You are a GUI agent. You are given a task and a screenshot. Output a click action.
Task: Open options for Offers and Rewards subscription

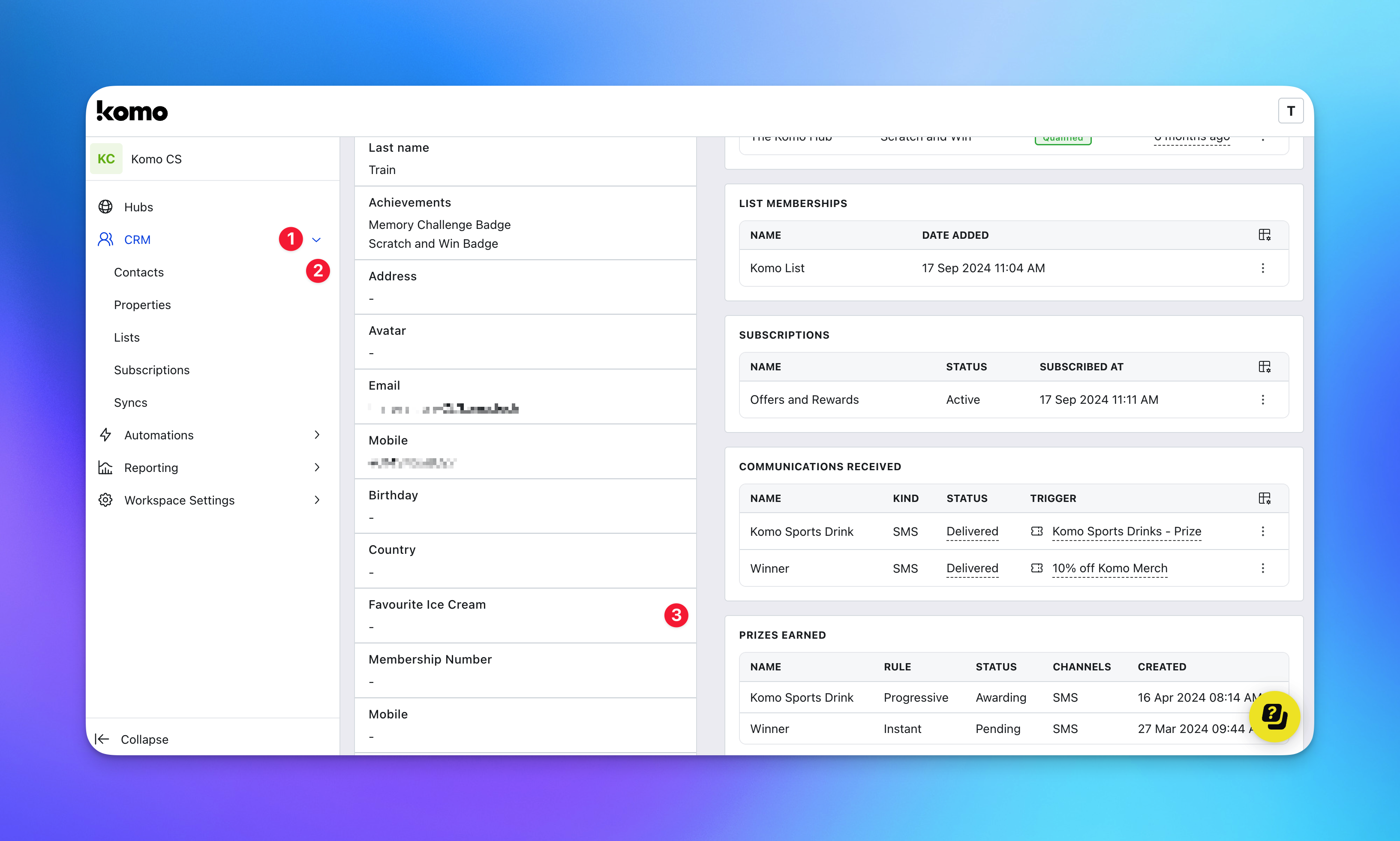point(1262,399)
